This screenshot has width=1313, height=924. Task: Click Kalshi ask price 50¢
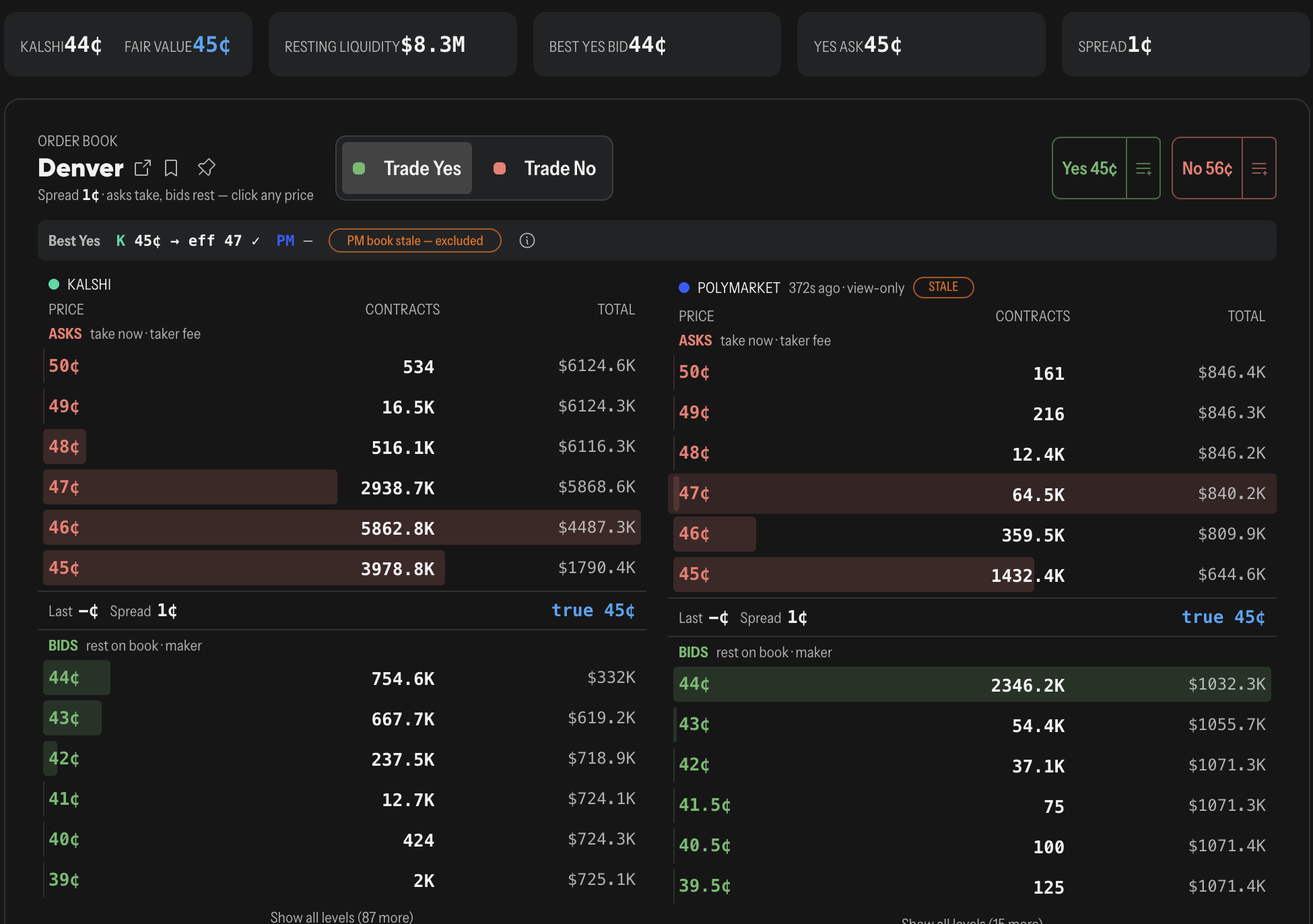tap(64, 366)
